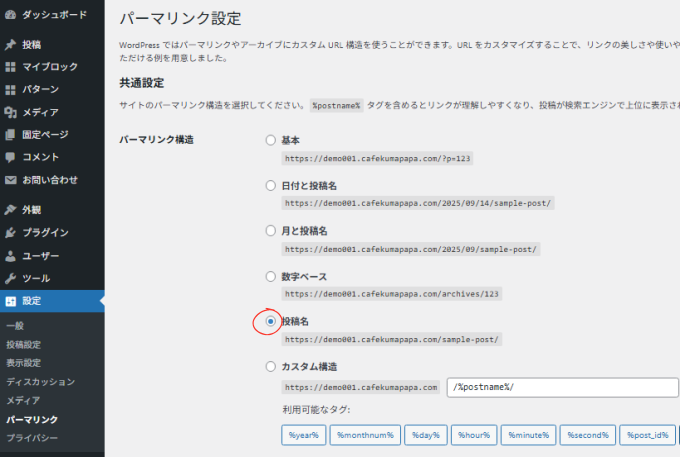680x457 pixels.
Task: Go to 表示設定 submenu
Action: pos(23,363)
